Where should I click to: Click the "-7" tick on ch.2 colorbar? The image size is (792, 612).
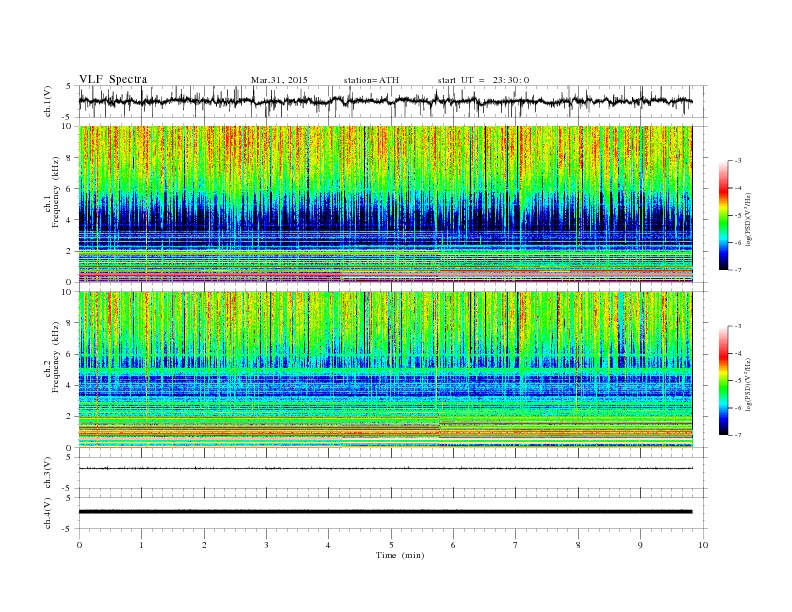(x=737, y=435)
